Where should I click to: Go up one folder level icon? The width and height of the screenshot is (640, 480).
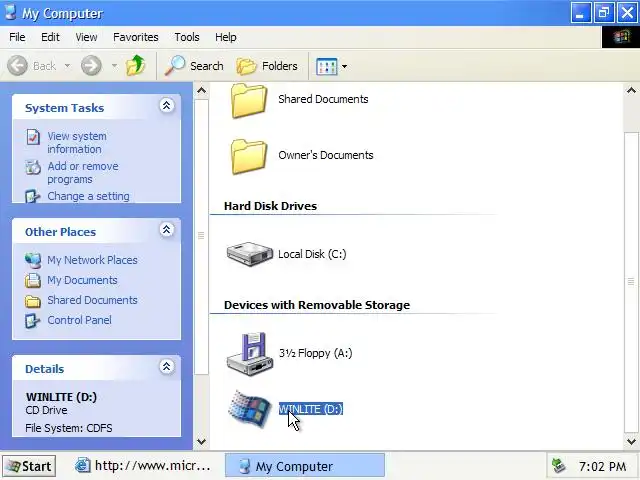136,66
